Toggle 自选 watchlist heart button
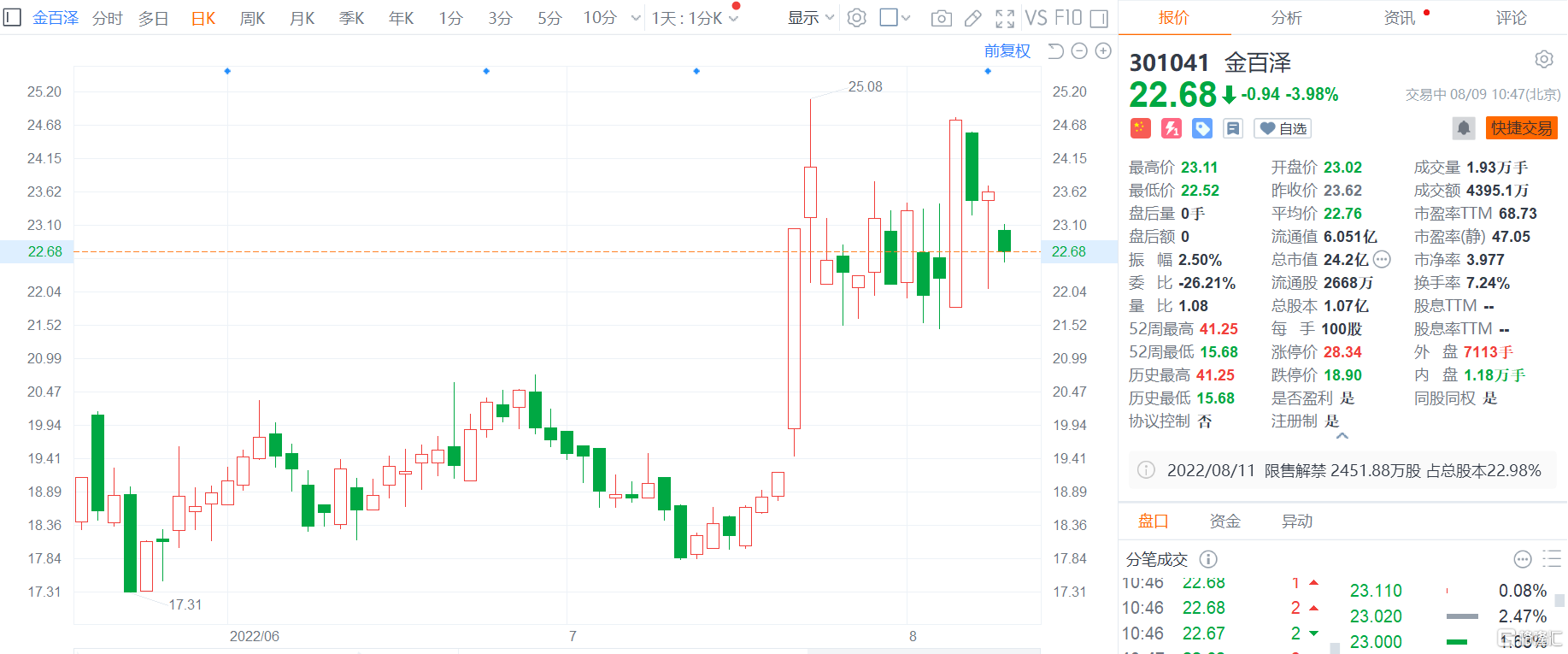Viewport: 1568px width, 654px height. (x=1283, y=128)
